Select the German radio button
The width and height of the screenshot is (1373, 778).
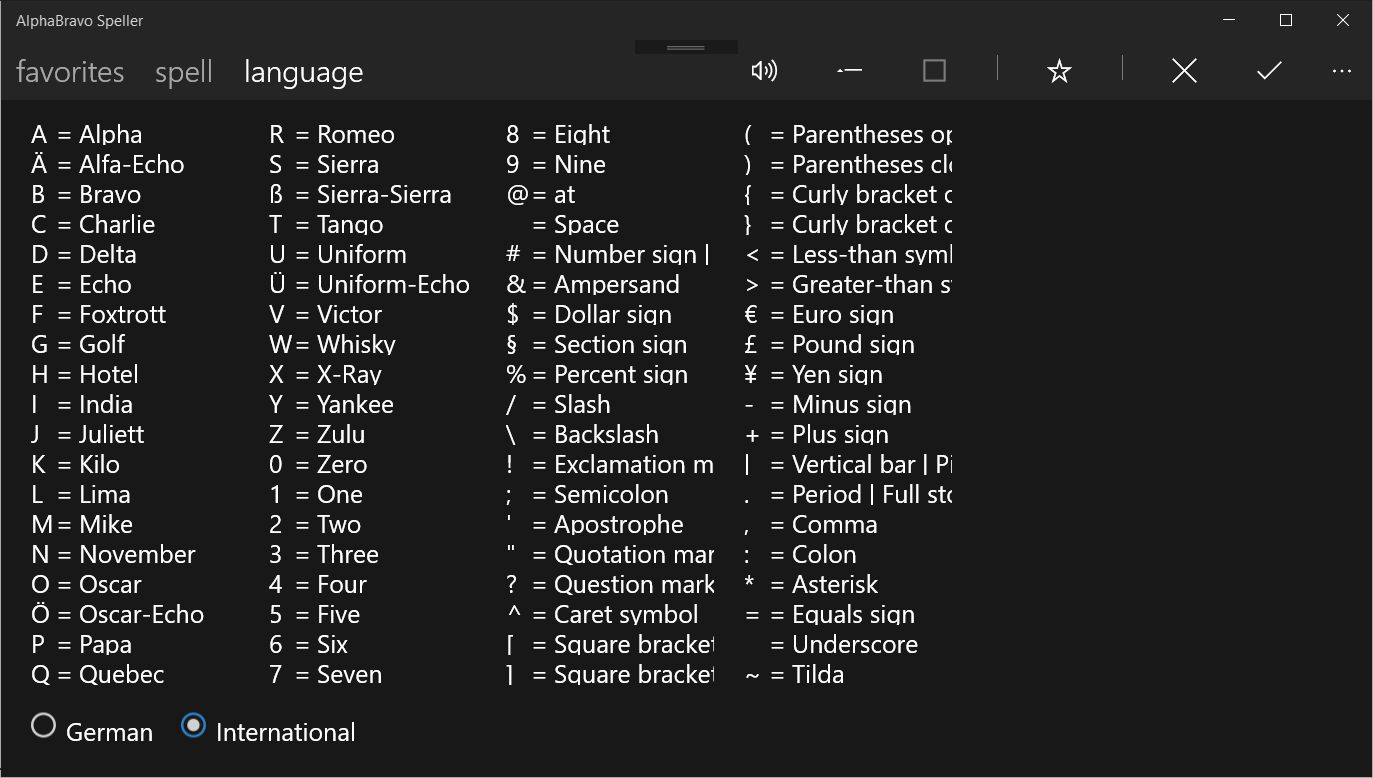point(43,726)
